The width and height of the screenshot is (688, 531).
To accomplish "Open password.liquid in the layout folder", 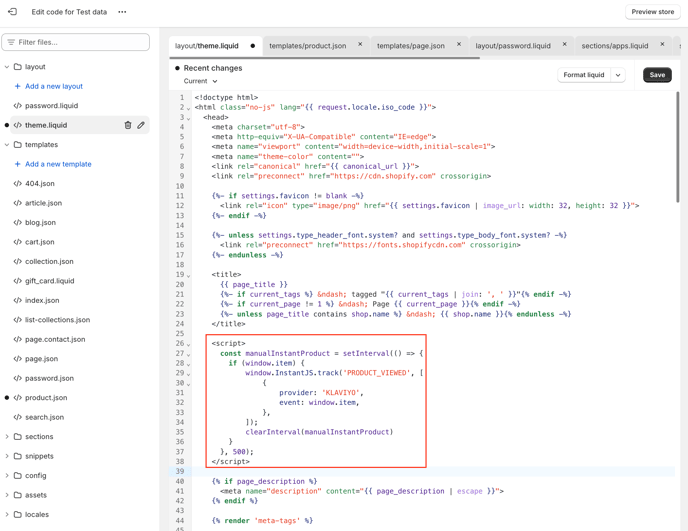I will tap(51, 105).
